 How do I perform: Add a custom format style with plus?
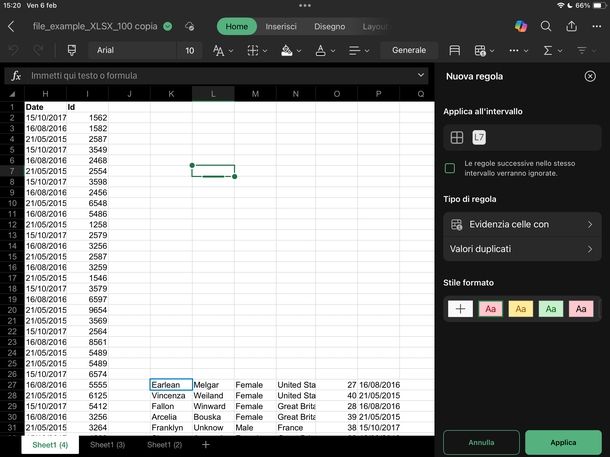tap(460, 309)
